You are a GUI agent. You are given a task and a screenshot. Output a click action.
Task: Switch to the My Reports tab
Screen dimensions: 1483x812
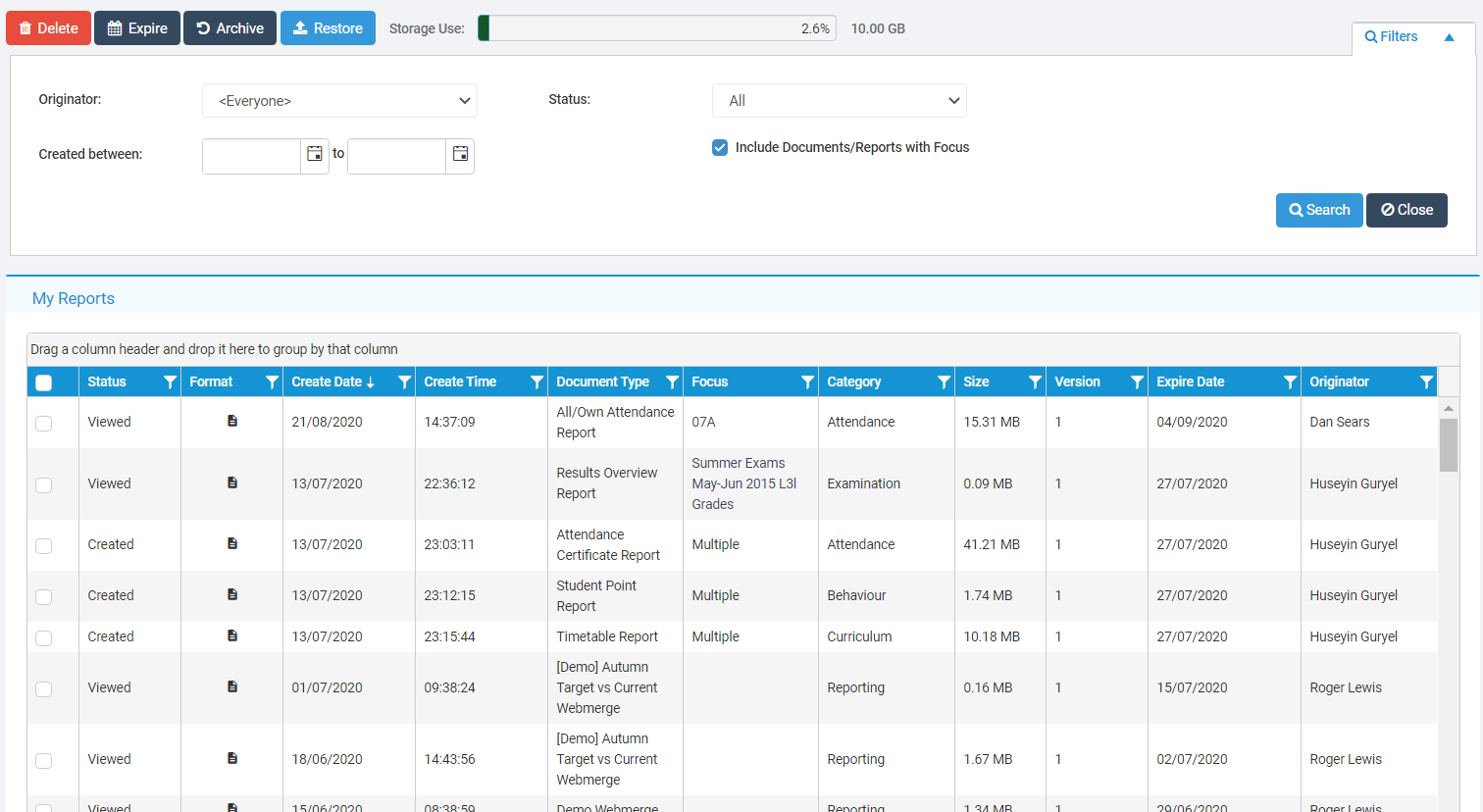73,298
